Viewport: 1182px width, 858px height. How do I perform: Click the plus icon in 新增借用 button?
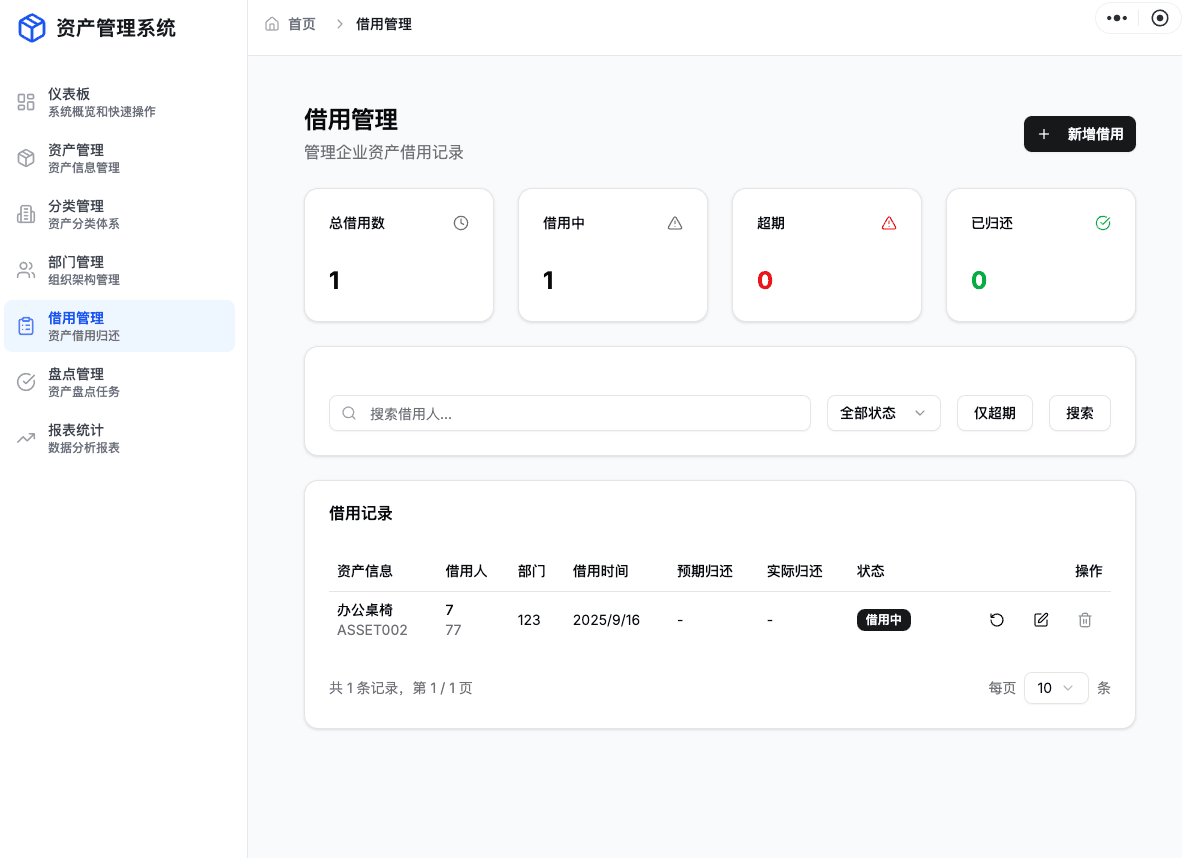click(x=1044, y=134)
